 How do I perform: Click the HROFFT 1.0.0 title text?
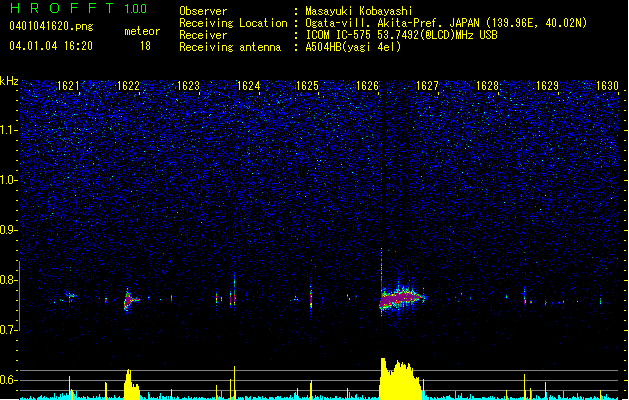[x=79, y=8]
